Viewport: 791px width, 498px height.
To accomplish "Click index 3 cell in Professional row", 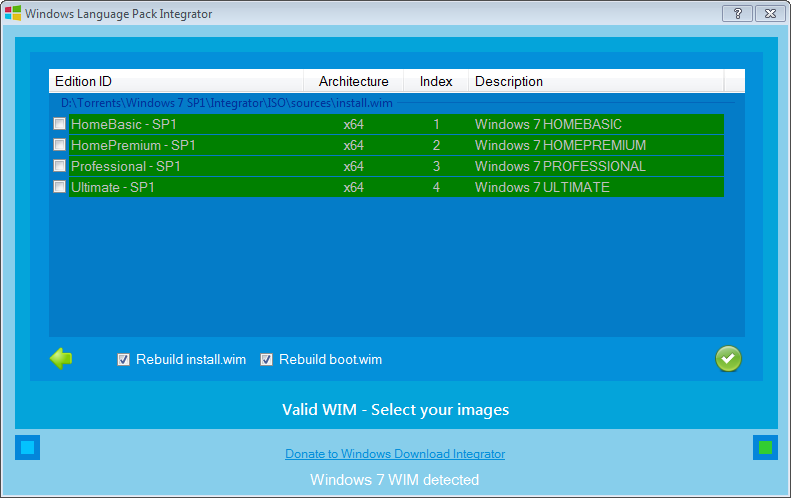I will coord(436,167).
